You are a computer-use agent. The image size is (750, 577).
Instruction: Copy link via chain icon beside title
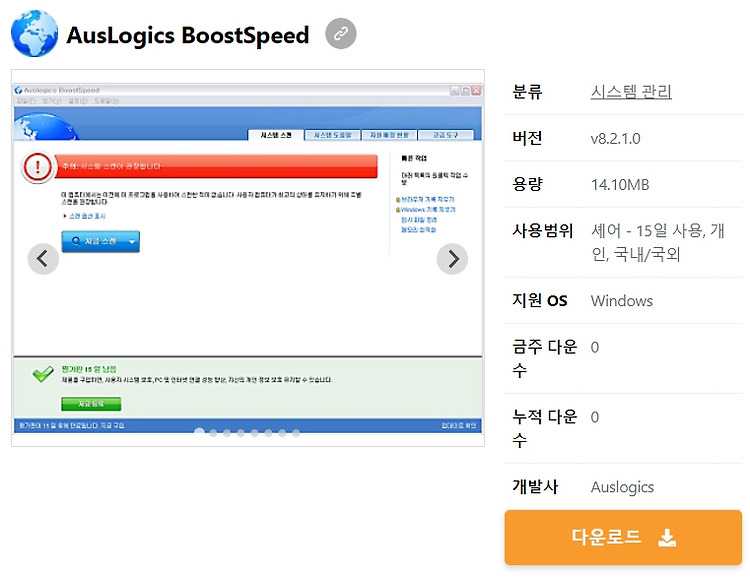click(x=341, y=33)
